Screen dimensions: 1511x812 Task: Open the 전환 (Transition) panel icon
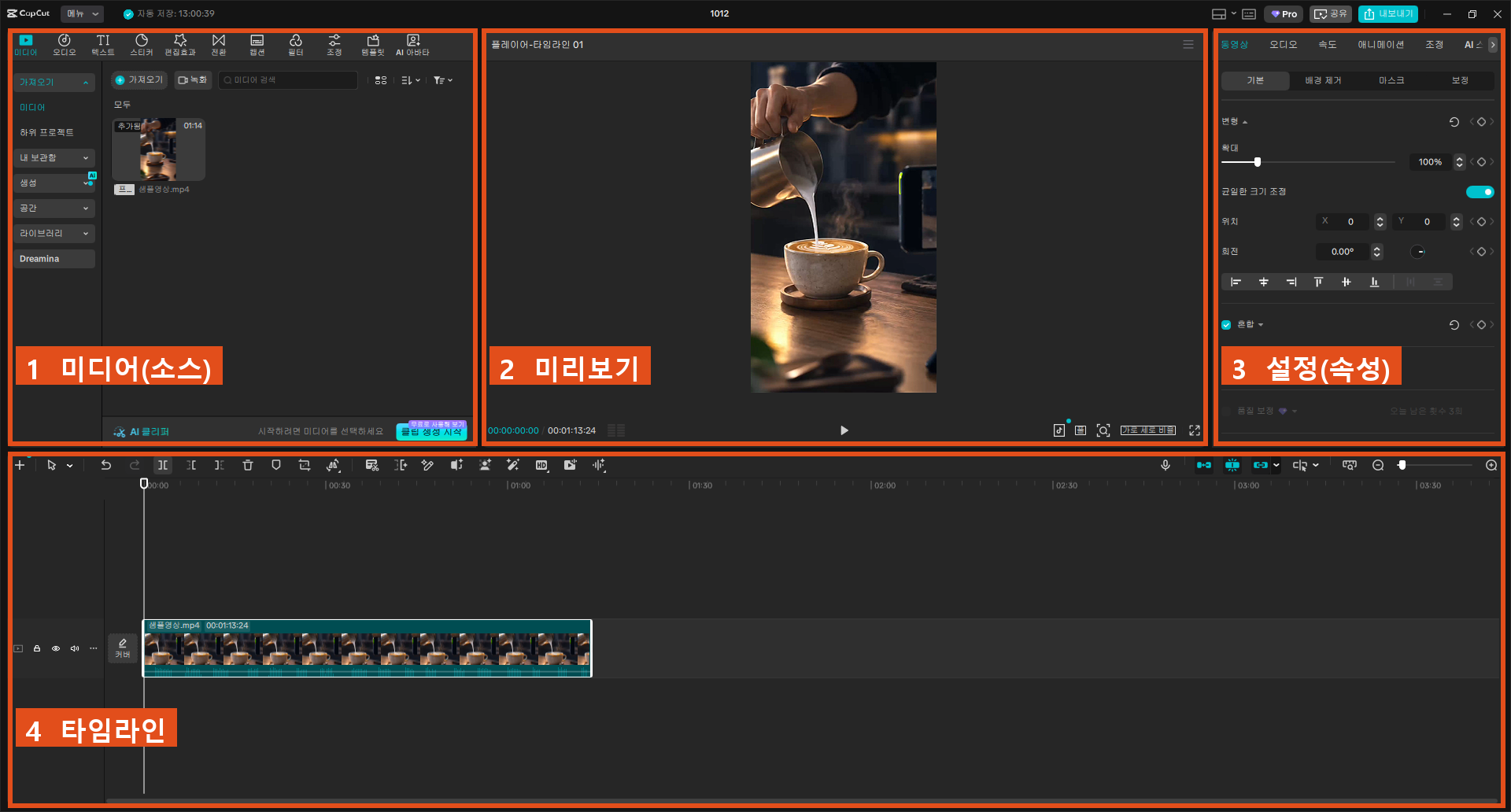click(219, 45)
